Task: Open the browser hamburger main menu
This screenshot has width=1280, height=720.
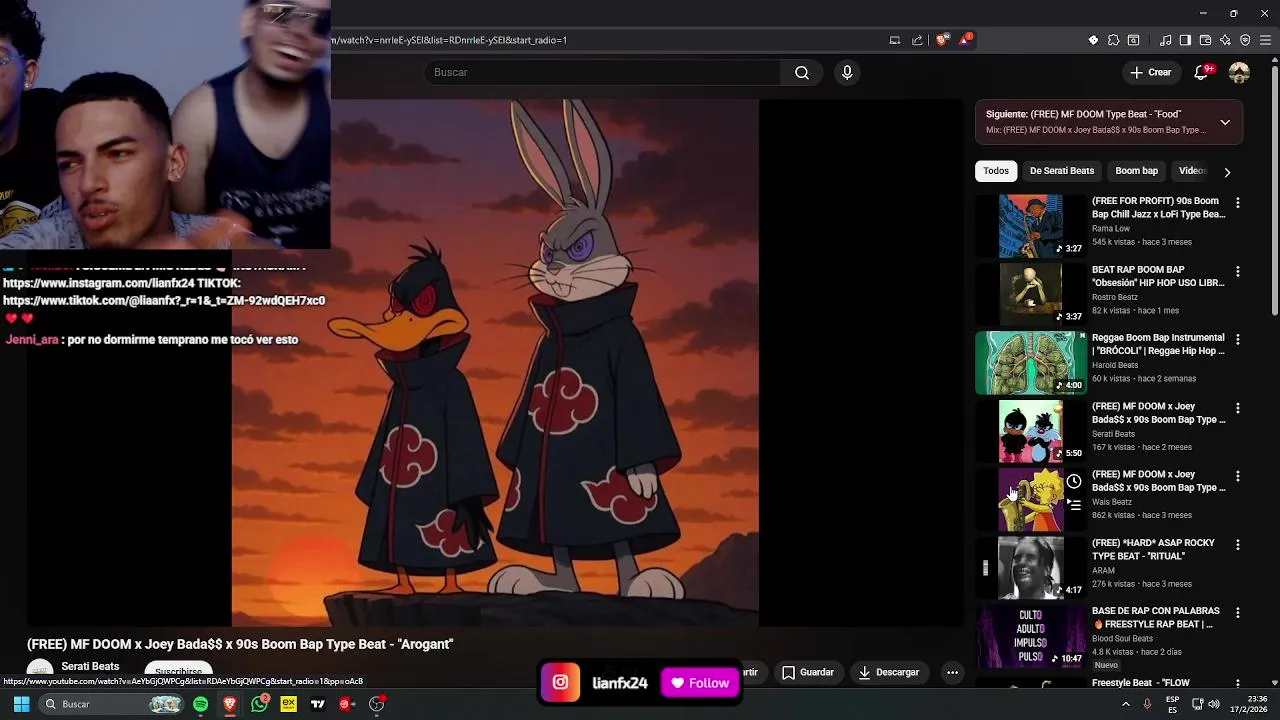Action: coord(1265,40)
